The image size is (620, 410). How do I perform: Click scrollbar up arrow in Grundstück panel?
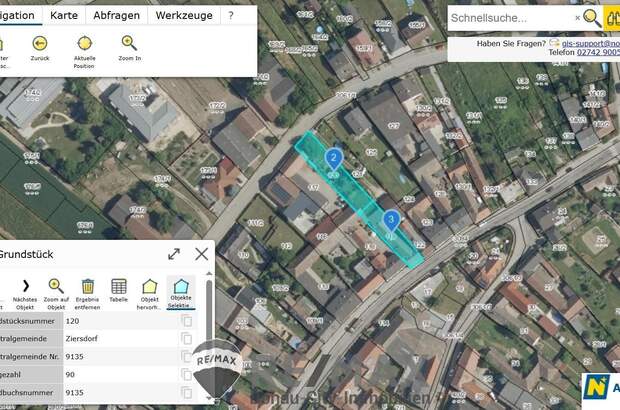tap(209, 274)
